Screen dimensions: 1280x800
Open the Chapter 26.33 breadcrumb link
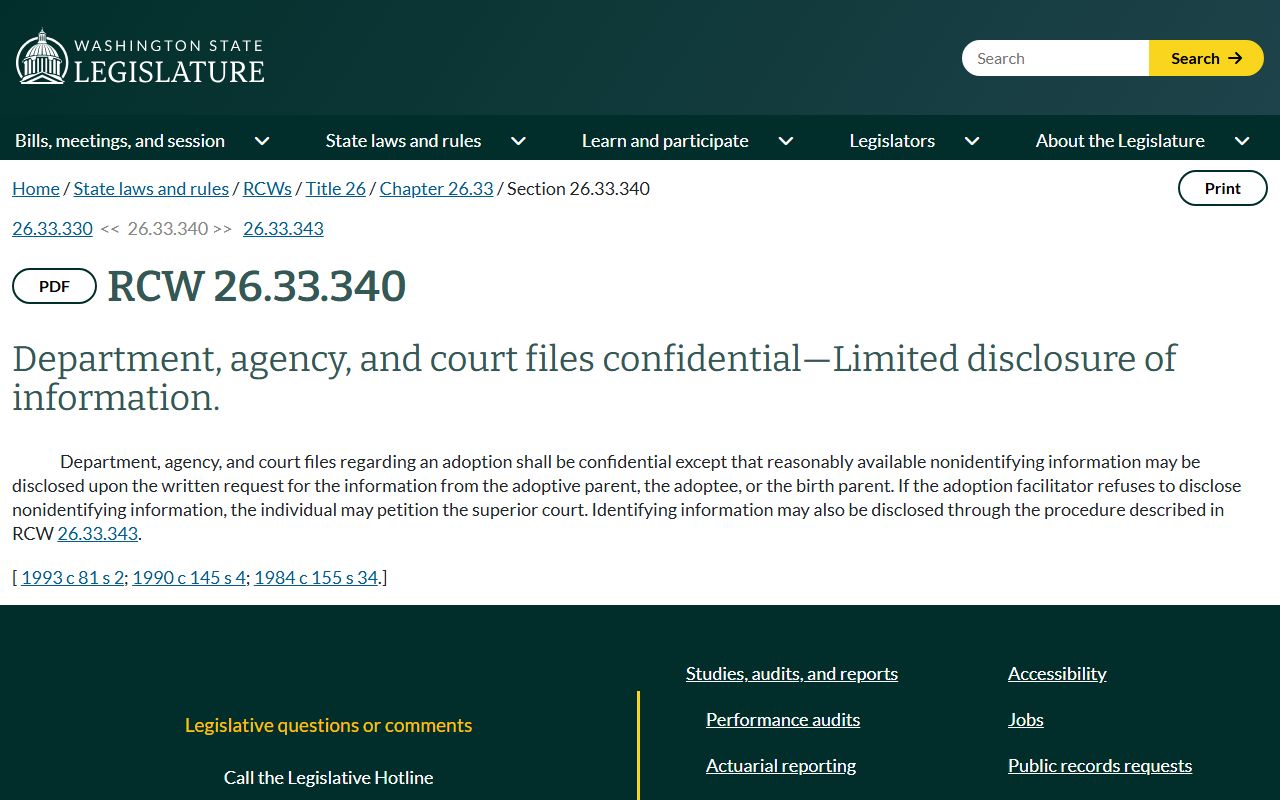tap(436, 188)
